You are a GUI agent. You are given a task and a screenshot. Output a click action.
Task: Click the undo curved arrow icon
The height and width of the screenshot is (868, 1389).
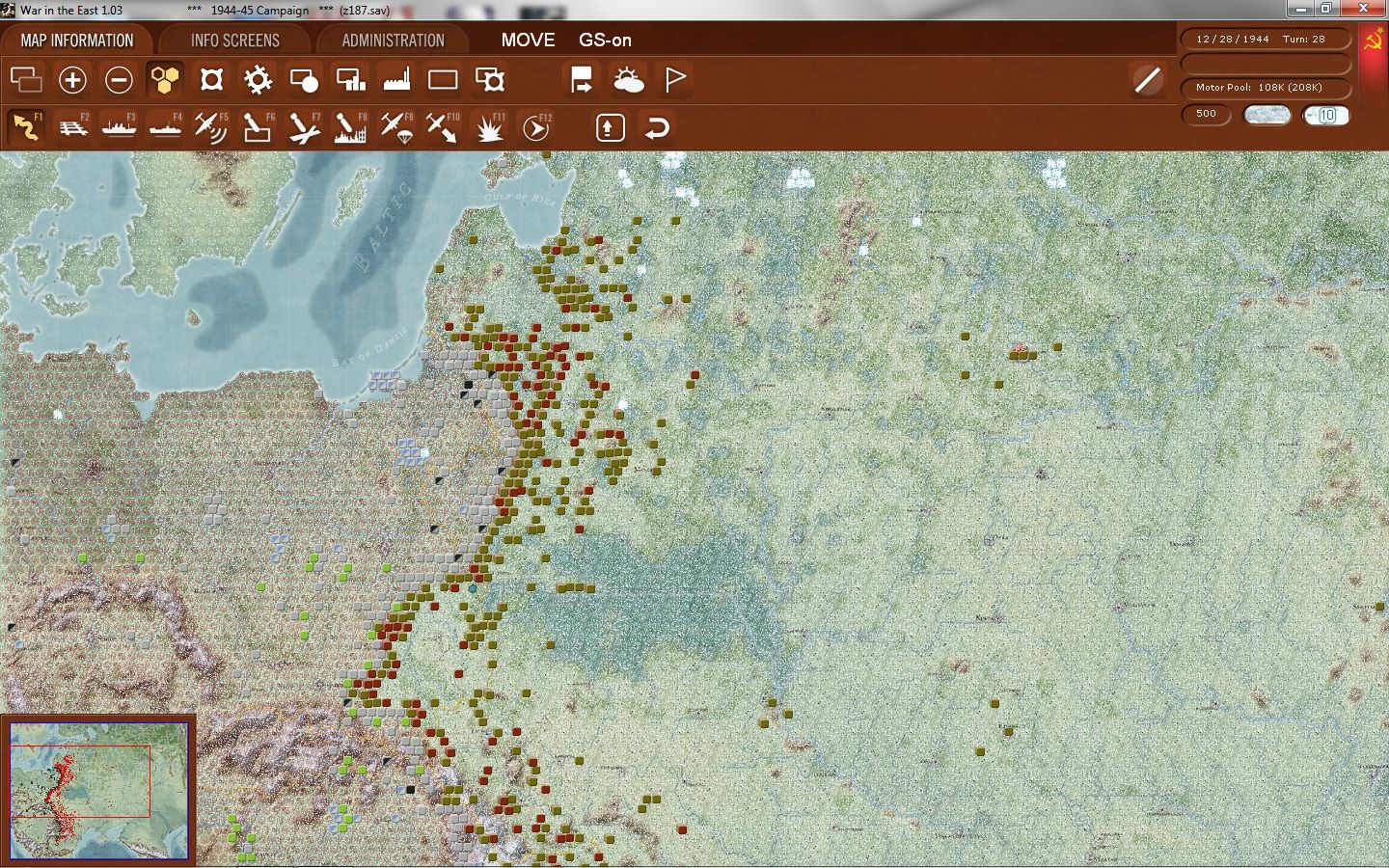click(x=657, y=127)
